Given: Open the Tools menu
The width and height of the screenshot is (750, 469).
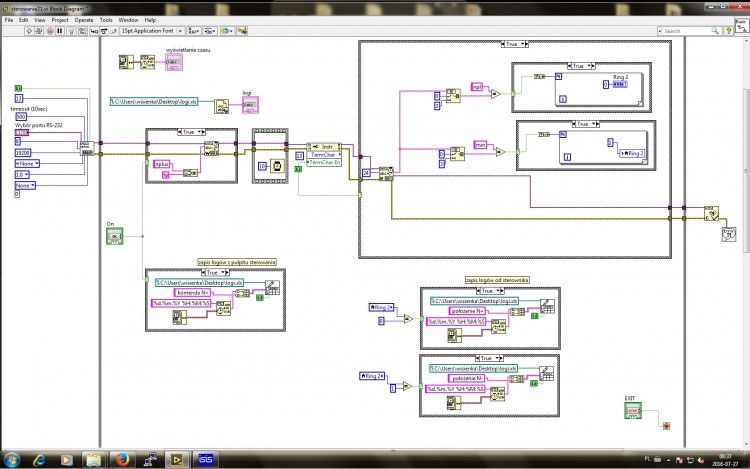Looking at the screenshot, I should tap(106, 20).
